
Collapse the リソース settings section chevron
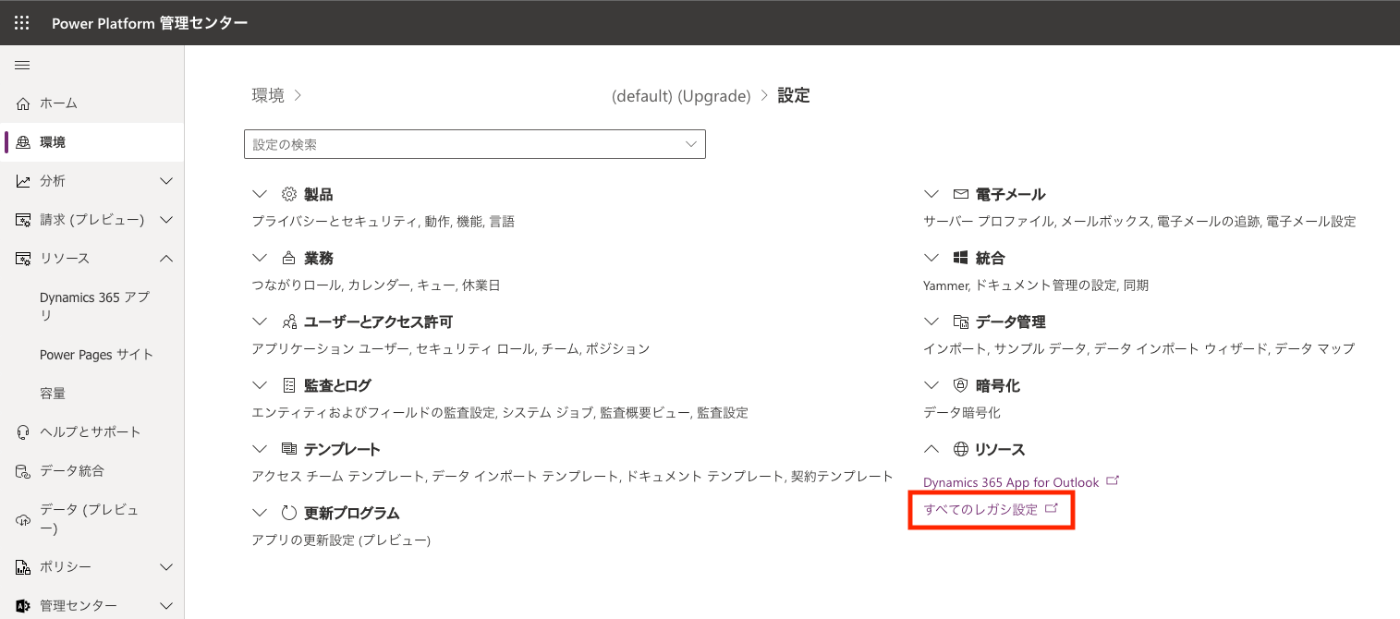tap(932, 449)
